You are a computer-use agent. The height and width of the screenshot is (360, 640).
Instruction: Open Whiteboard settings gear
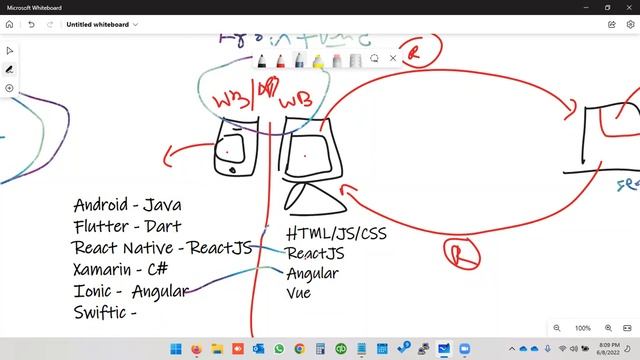(630, 24)
